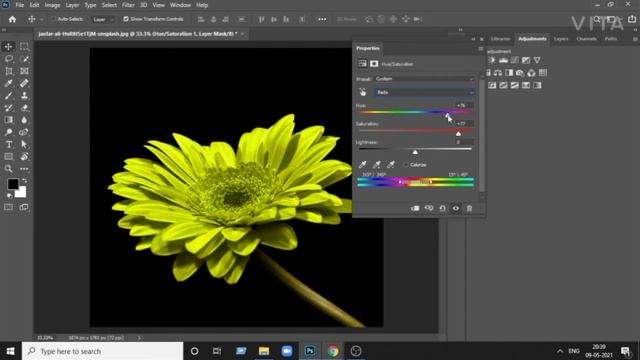Open the Layer menu
The height and width of the screenshot is (360, 640).
click(x=72, y=5)
